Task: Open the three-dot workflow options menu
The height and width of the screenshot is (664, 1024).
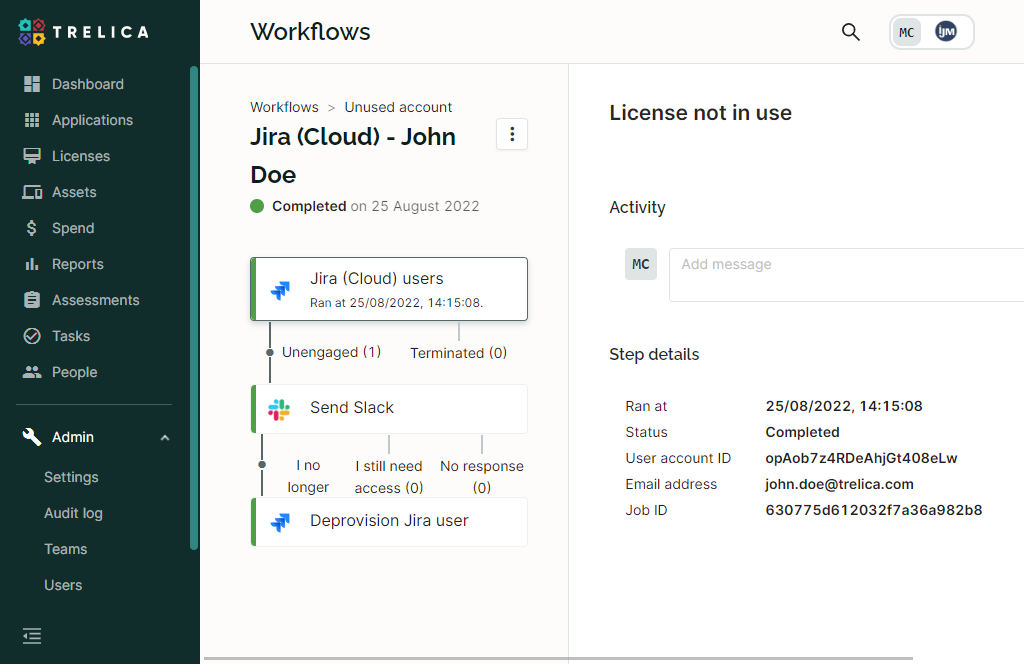Action: tap(512, 134)
